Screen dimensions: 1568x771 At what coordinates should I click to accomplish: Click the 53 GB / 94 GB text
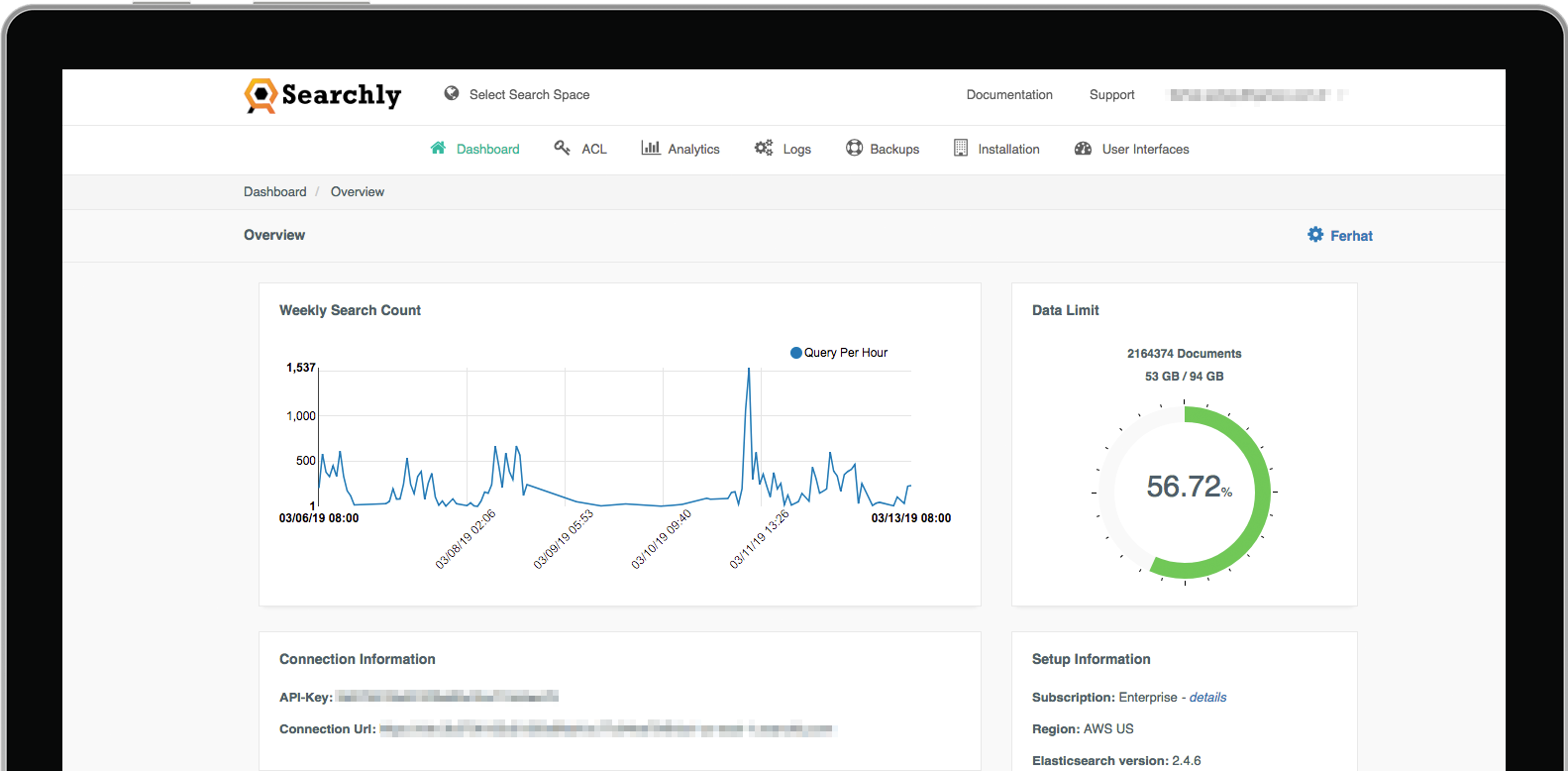tap(1184, 377)
